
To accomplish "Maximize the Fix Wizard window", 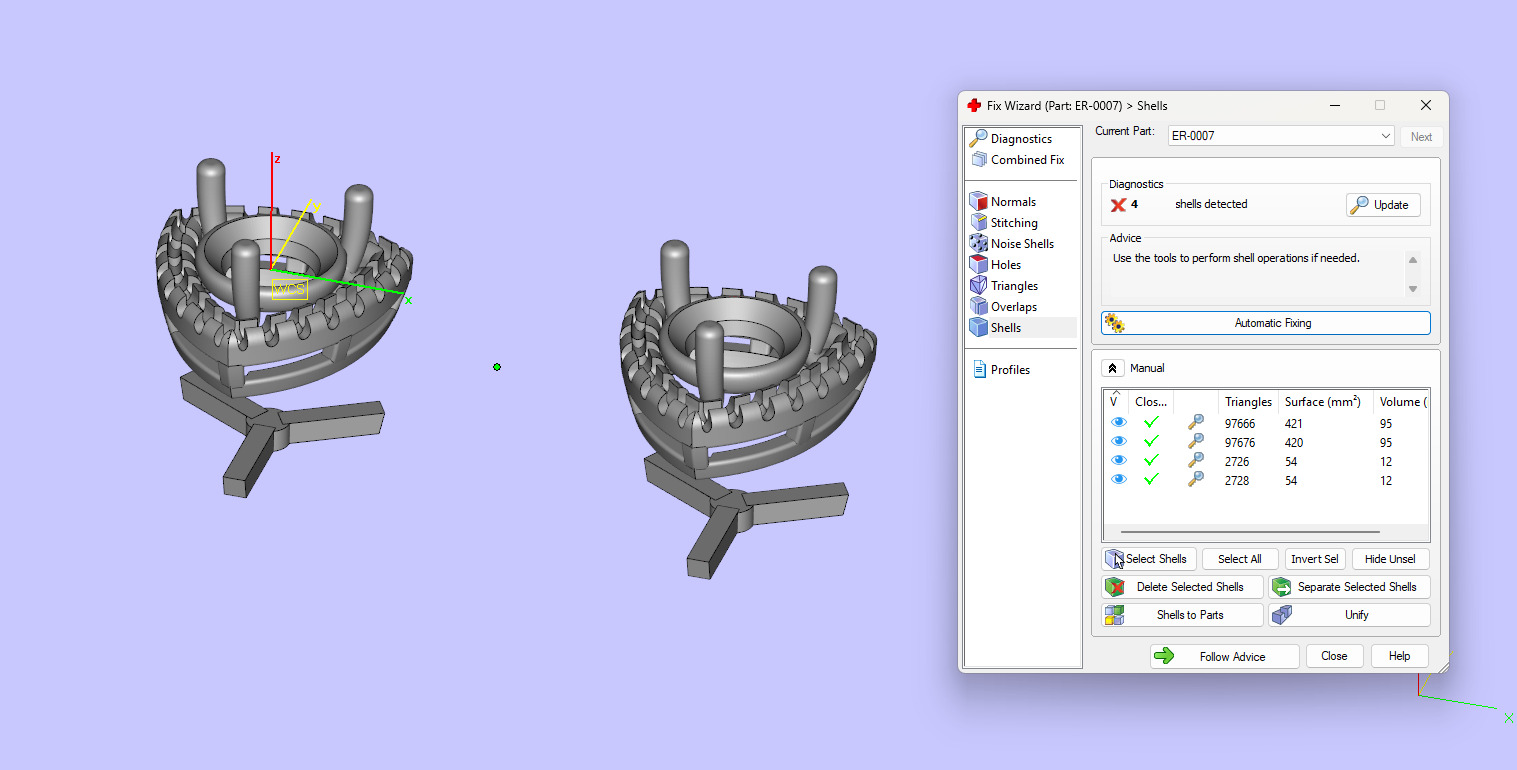I will click(1380, 105).
